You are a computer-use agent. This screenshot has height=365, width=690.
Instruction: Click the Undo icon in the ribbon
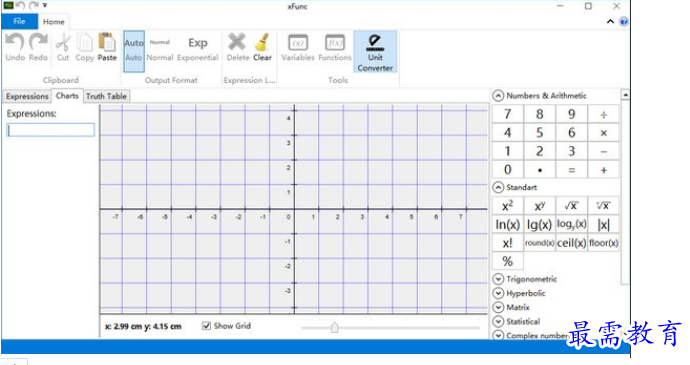(15, 42)
